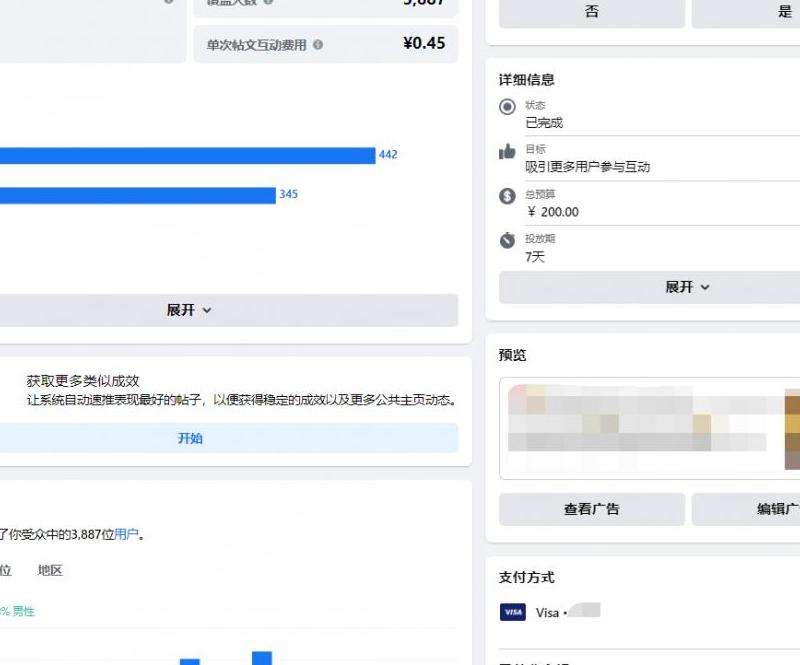This screenshot has width=800, height=665.
Task: Click 开始 to auto-boost posts
Action: click(x=190, y=438)
